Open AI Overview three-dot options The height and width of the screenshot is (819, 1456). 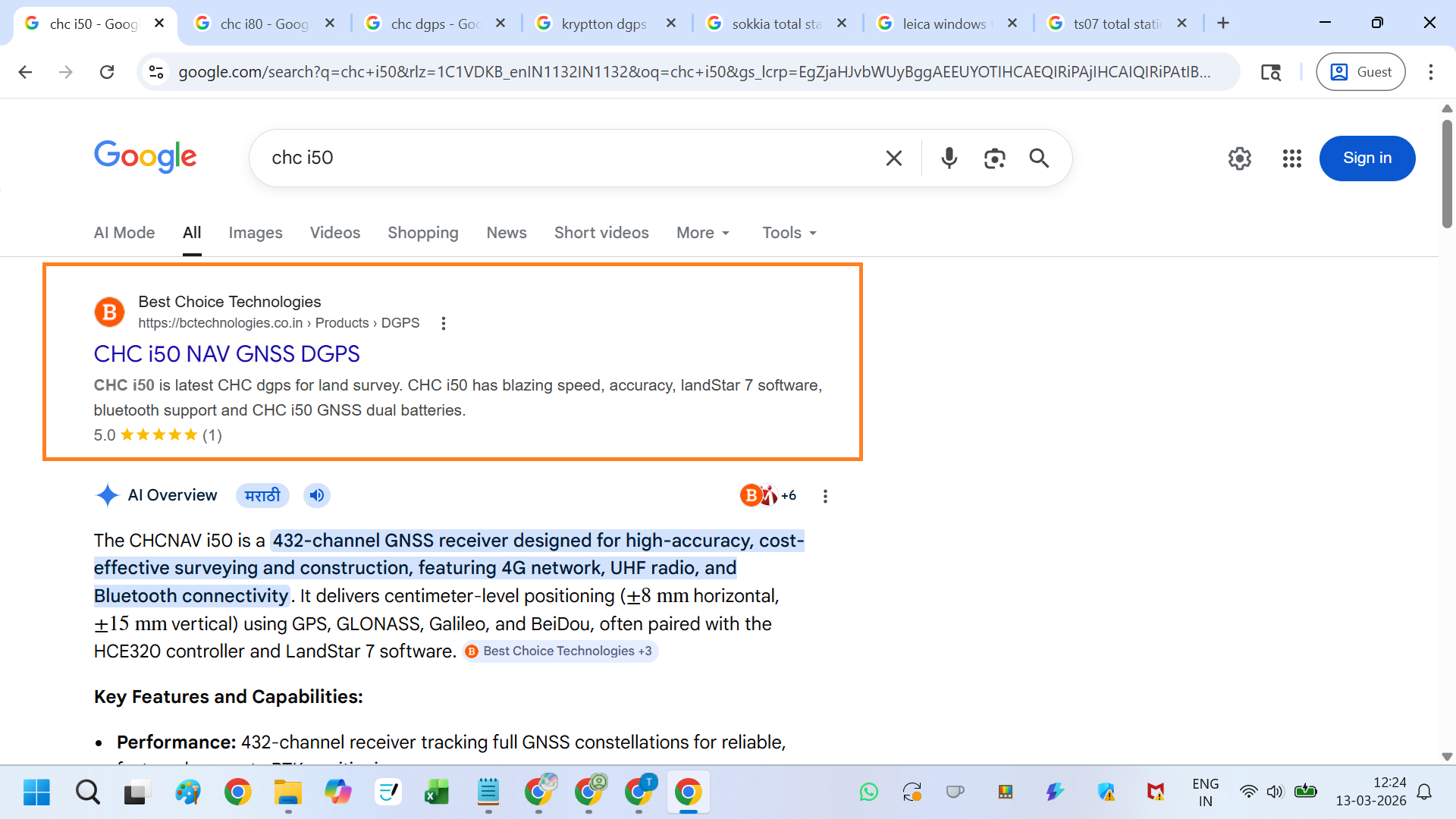click(825, 496)
